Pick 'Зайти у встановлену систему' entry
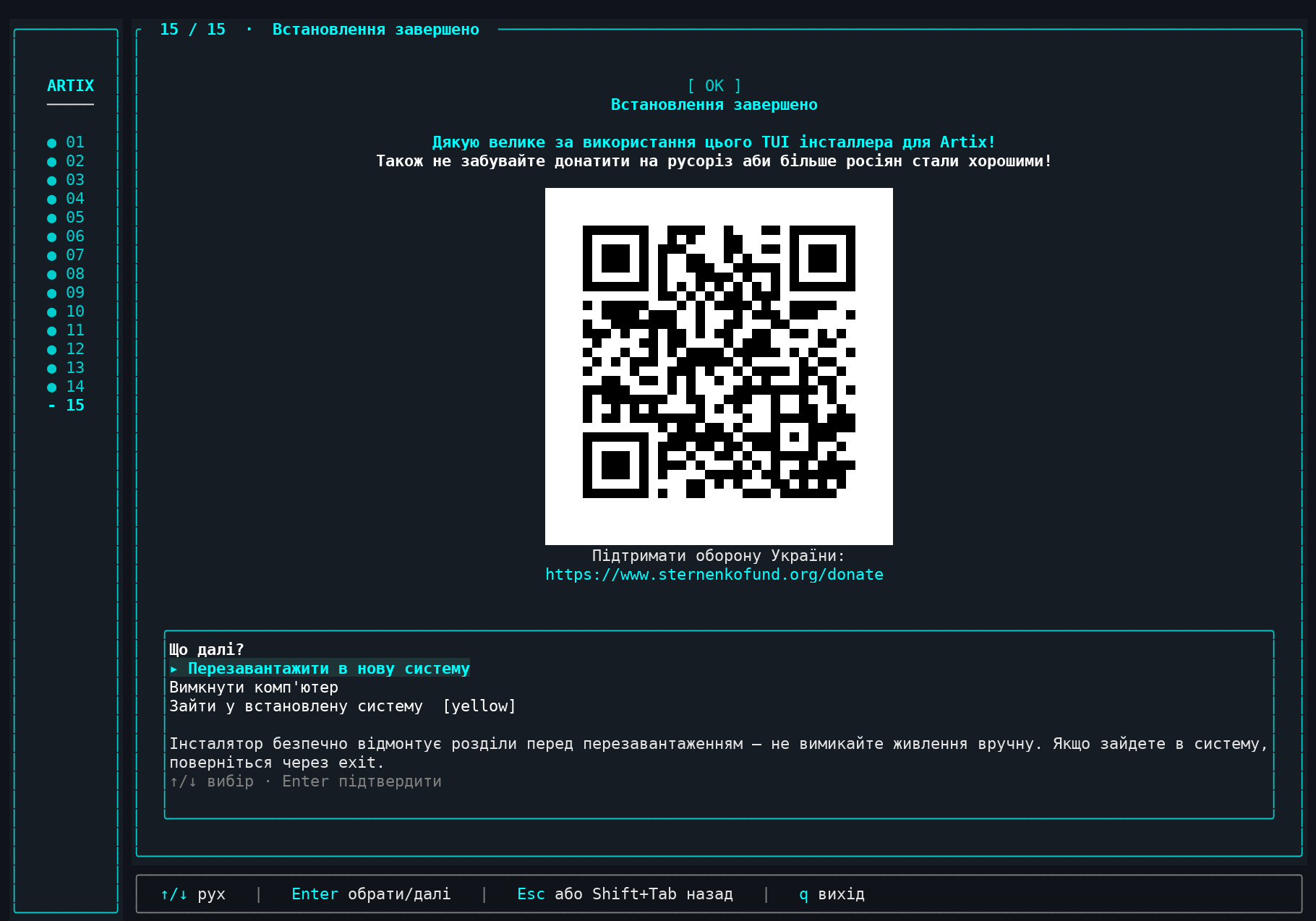This screenshot has height=921, width=1316. pos(296,706)
